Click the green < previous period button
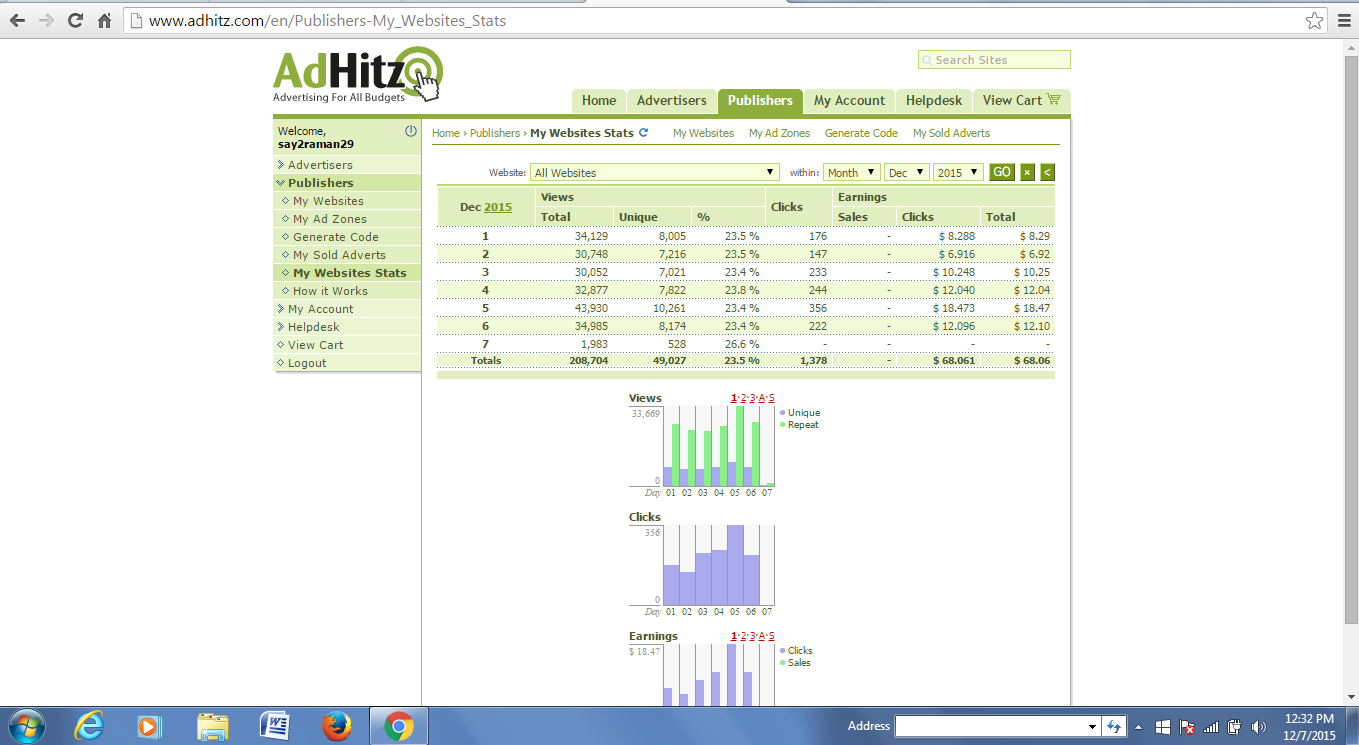This screenshot has width=1359, height=745. coord(1047,172)
